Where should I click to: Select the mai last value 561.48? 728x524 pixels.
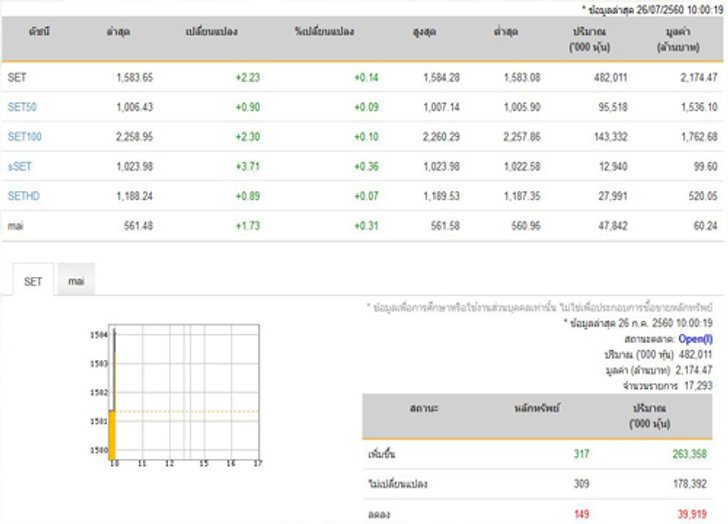coord(138,226)
